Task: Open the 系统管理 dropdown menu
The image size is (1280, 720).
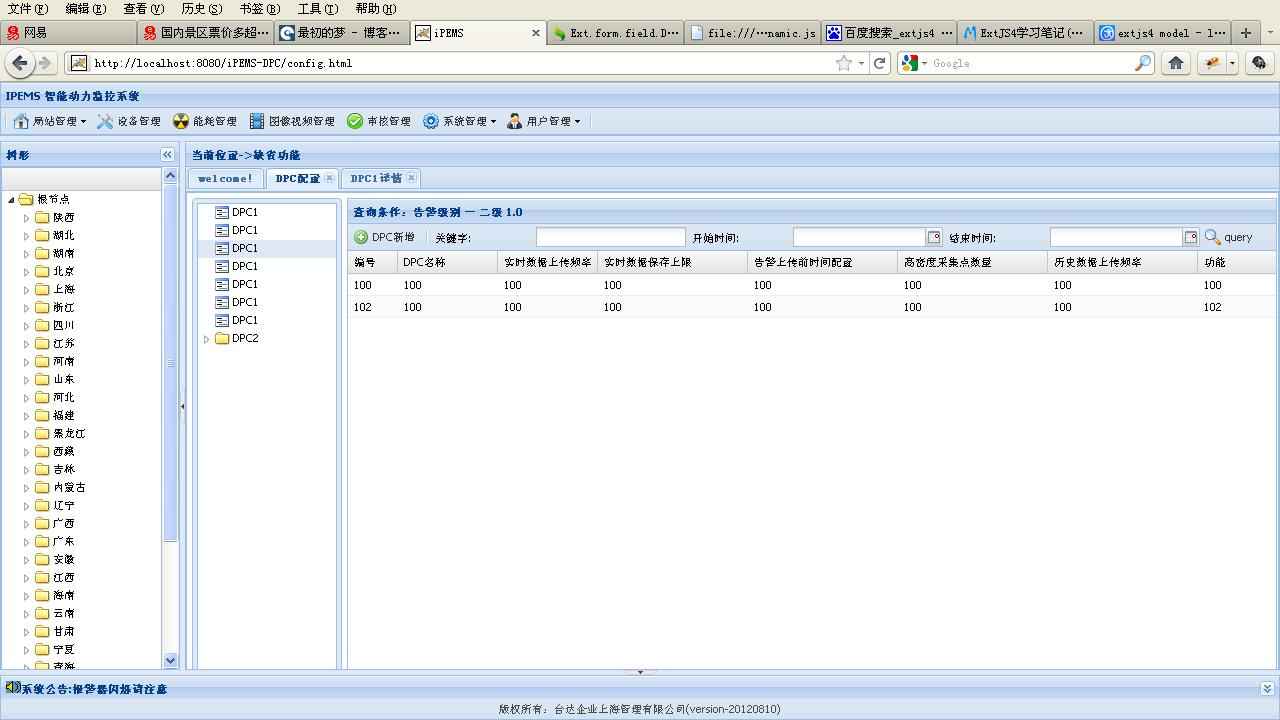Action: [x=459, y=121]
